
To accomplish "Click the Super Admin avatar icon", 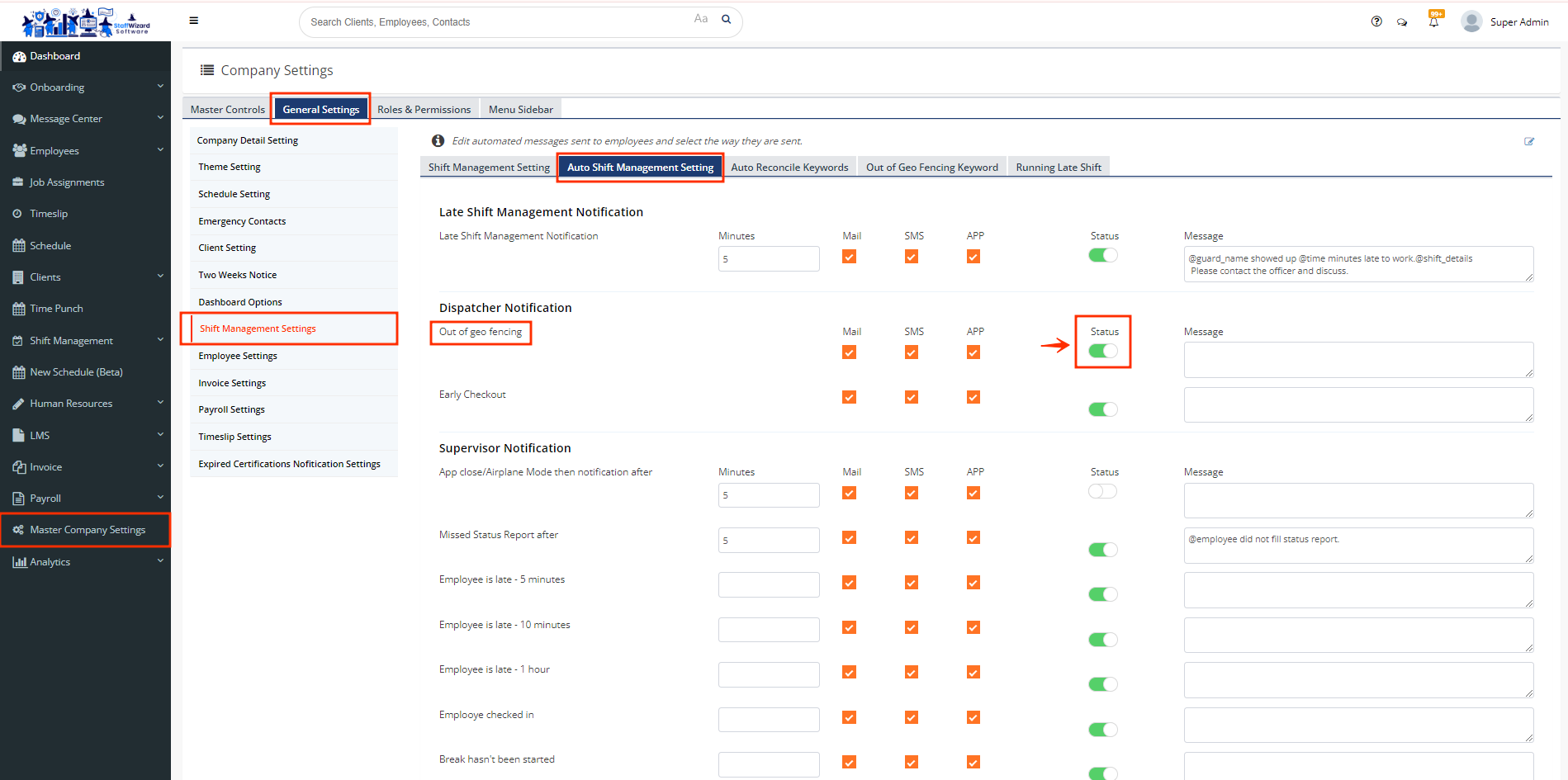I will tap(1471, 21).
